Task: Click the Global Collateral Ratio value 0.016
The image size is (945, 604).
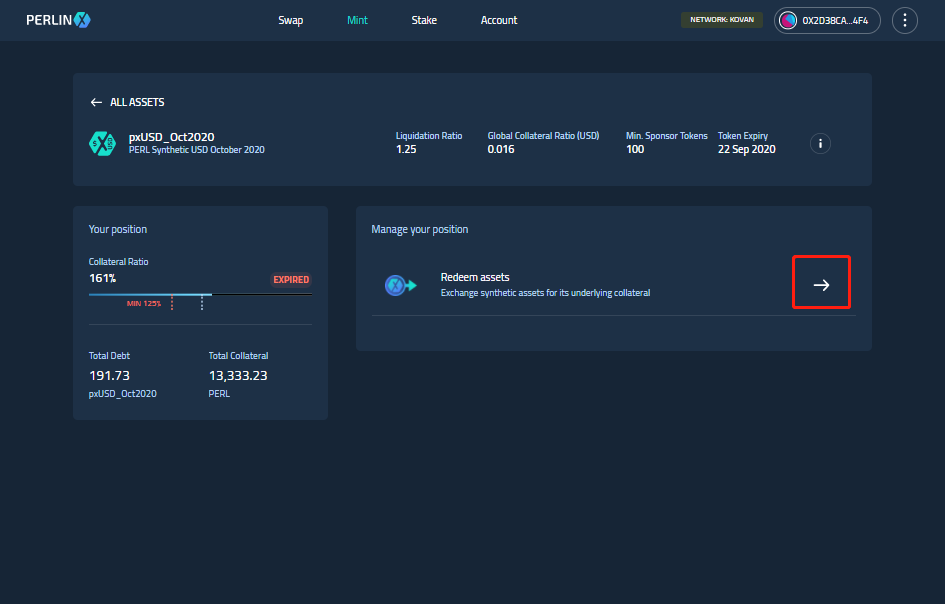Action: tap(501, 149)
